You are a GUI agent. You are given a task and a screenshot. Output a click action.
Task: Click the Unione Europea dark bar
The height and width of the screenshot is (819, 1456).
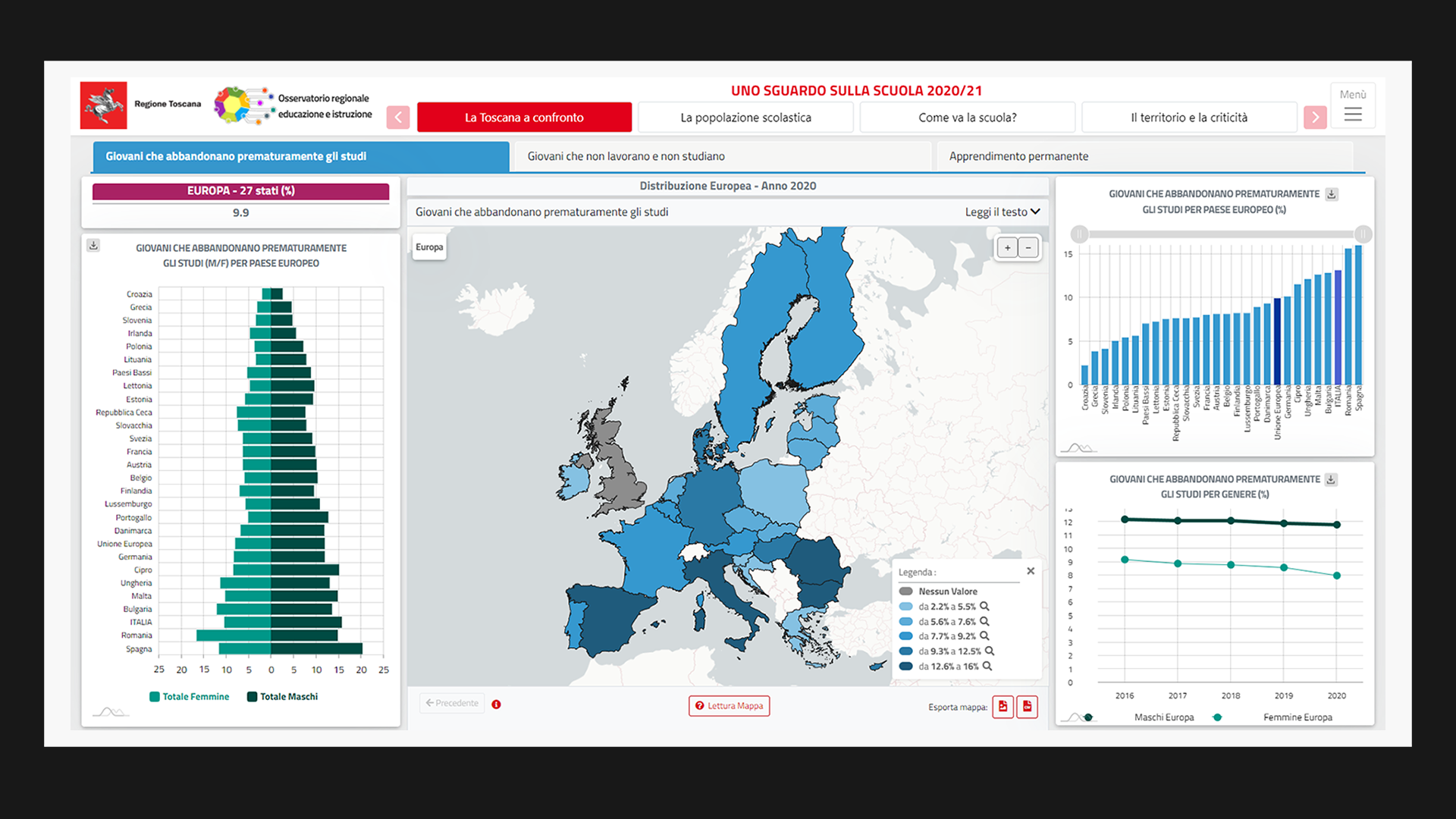click(x=1277, y=341)
